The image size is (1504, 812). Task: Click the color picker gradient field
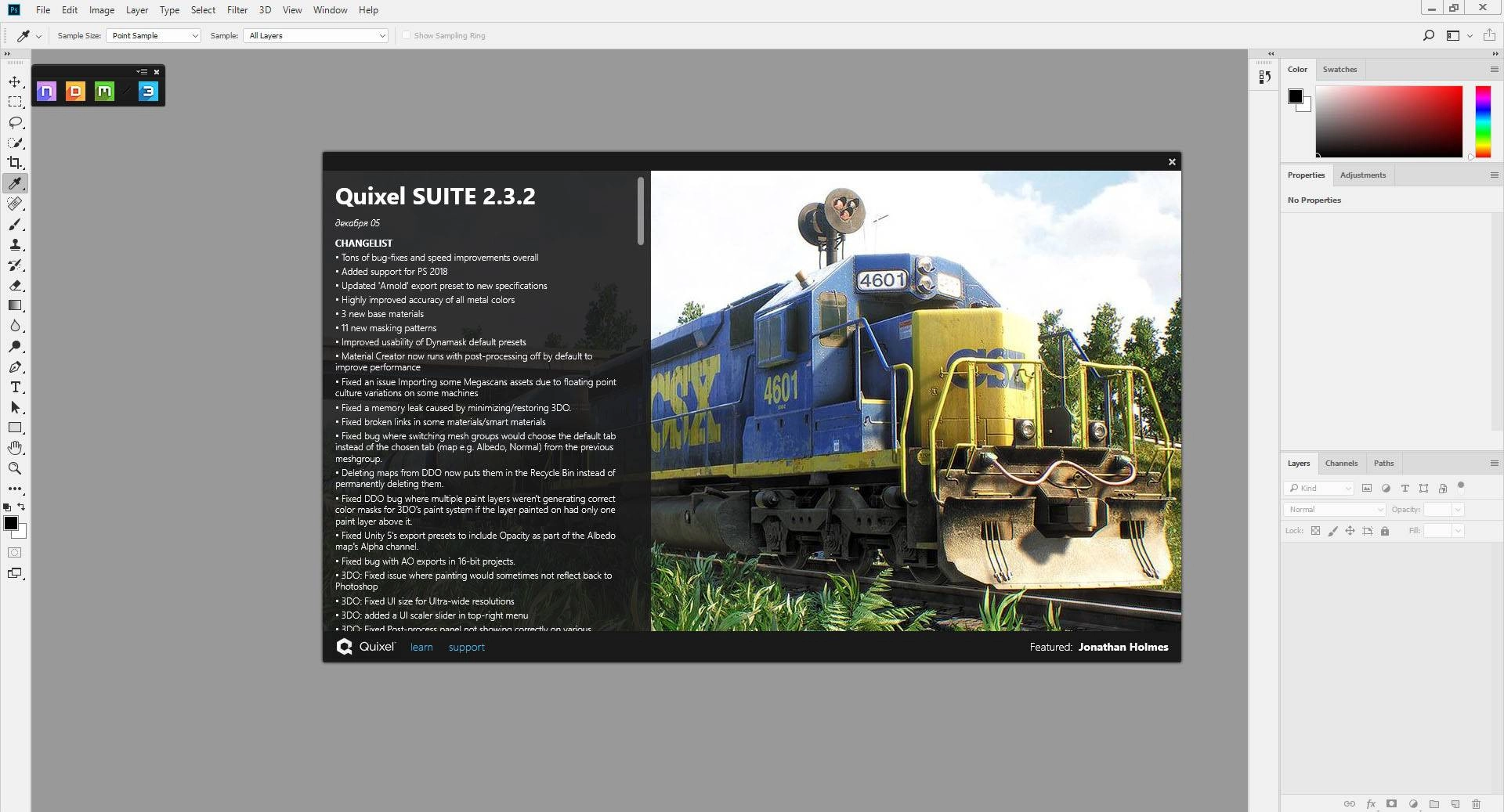pos(1389,121)
